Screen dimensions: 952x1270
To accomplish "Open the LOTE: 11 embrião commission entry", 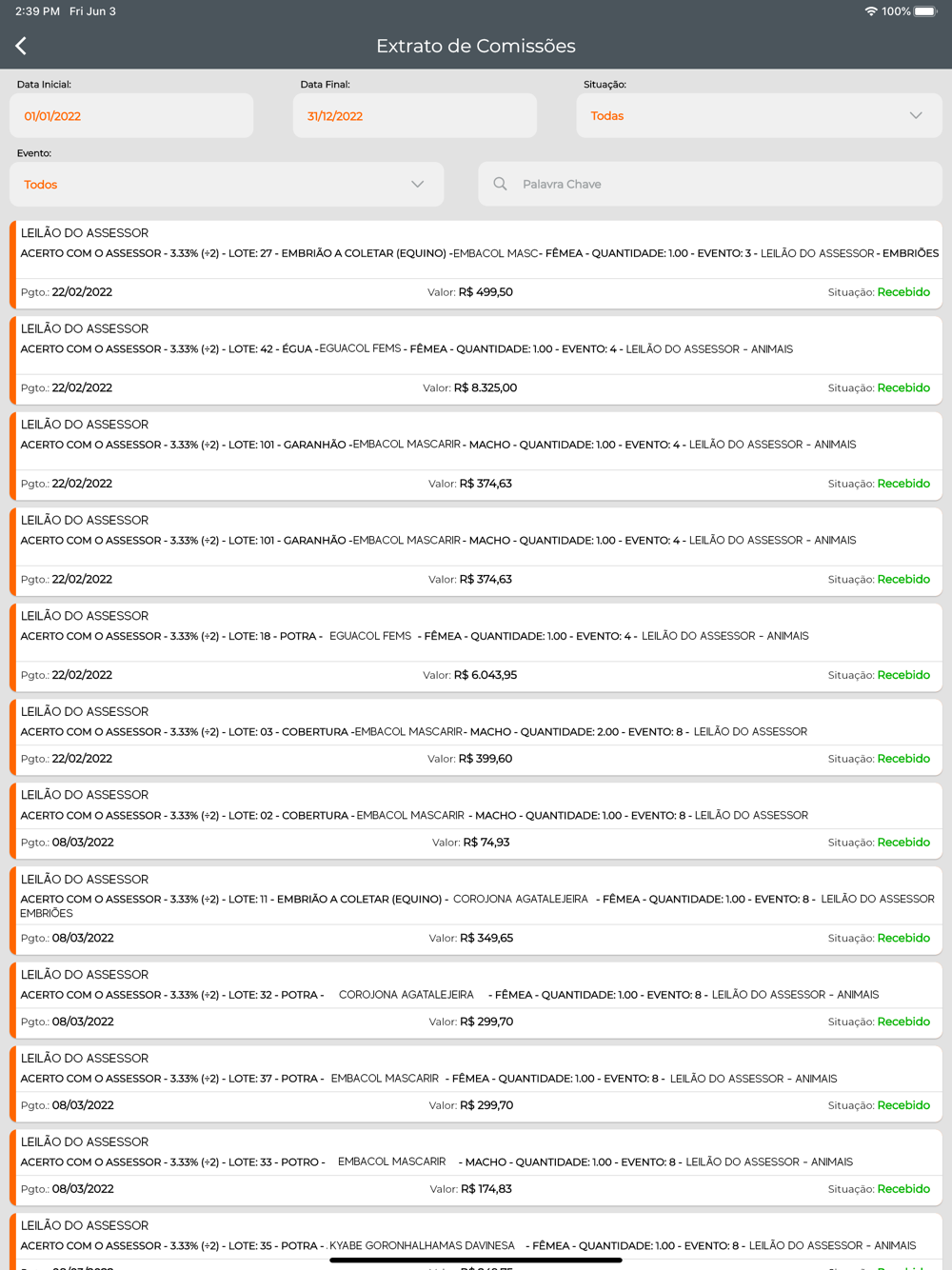I will [476, 910].
